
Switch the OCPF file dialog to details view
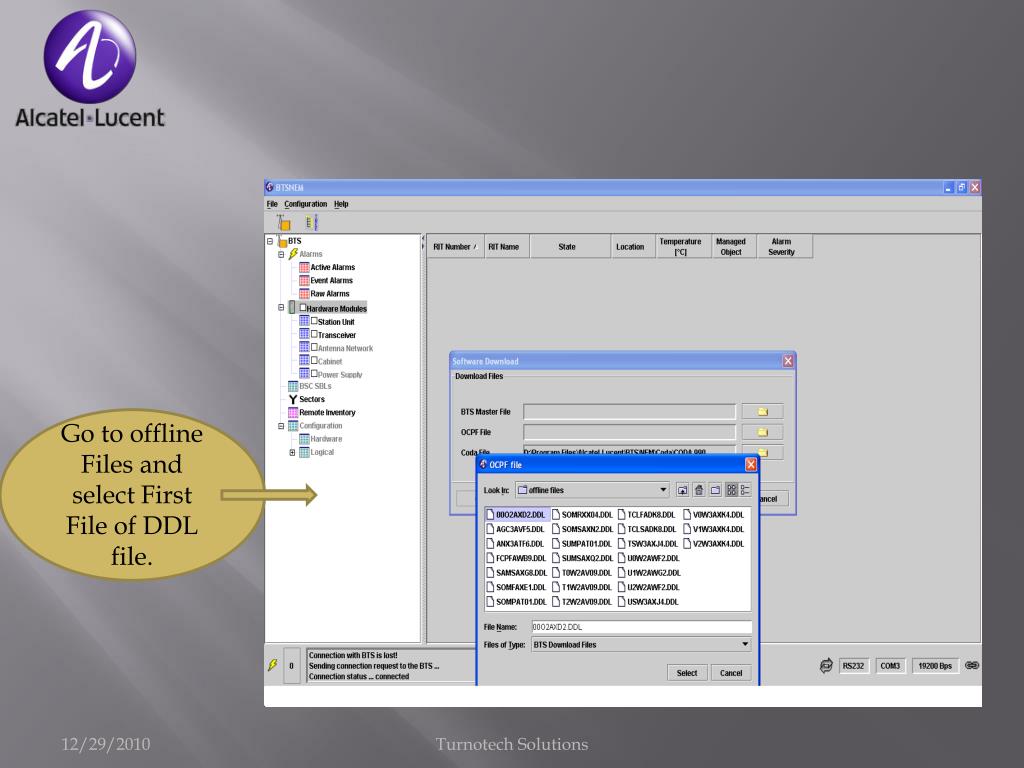tap(745, 490)
